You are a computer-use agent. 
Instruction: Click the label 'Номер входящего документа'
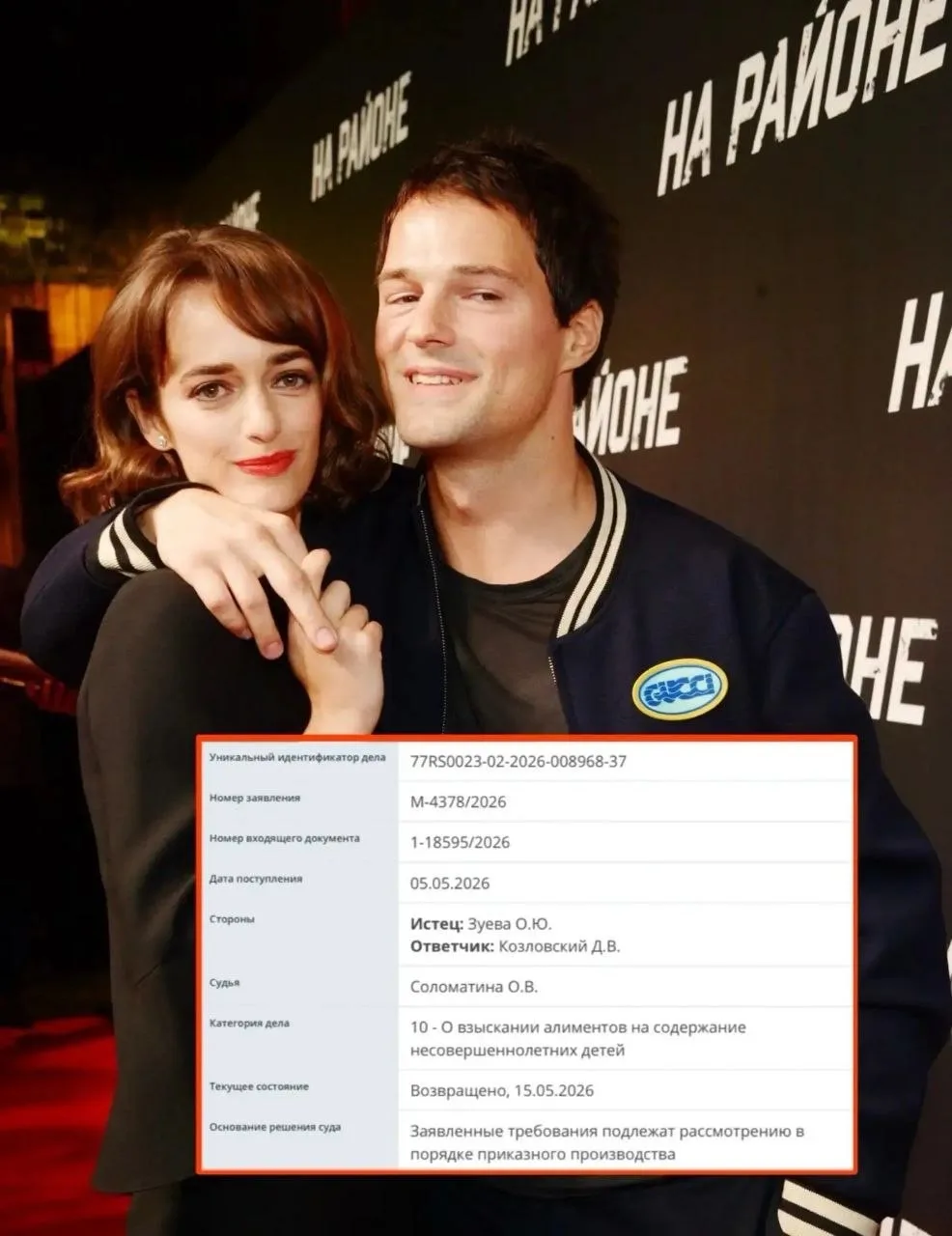(285, 838)
